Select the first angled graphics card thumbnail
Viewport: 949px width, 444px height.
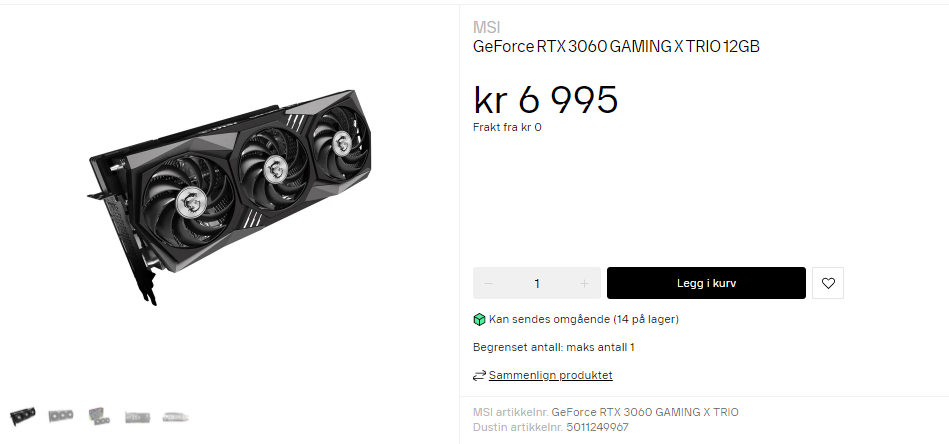click(22, 416)
